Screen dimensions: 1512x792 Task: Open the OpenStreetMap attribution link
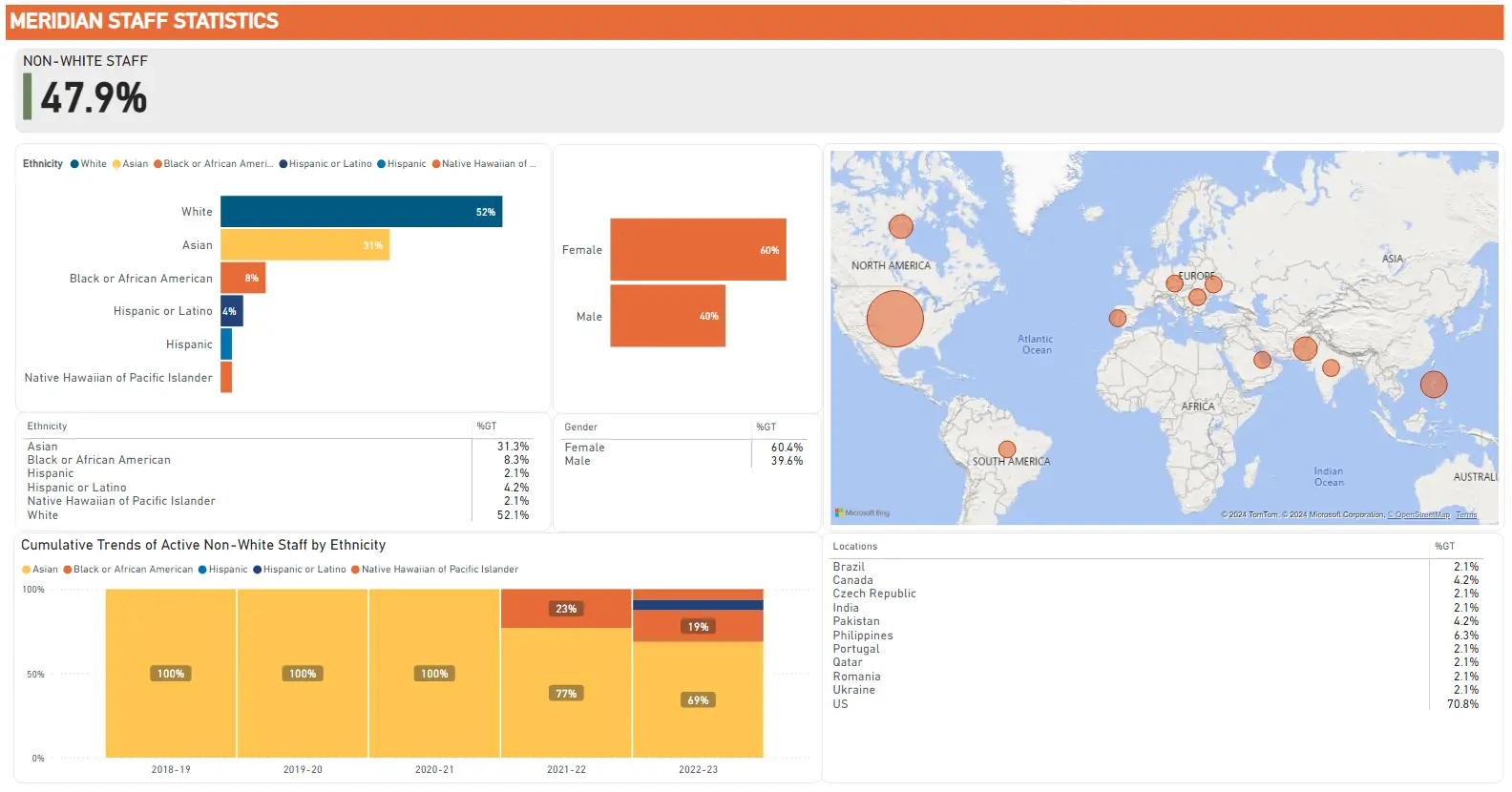(x=1418, y=515)
